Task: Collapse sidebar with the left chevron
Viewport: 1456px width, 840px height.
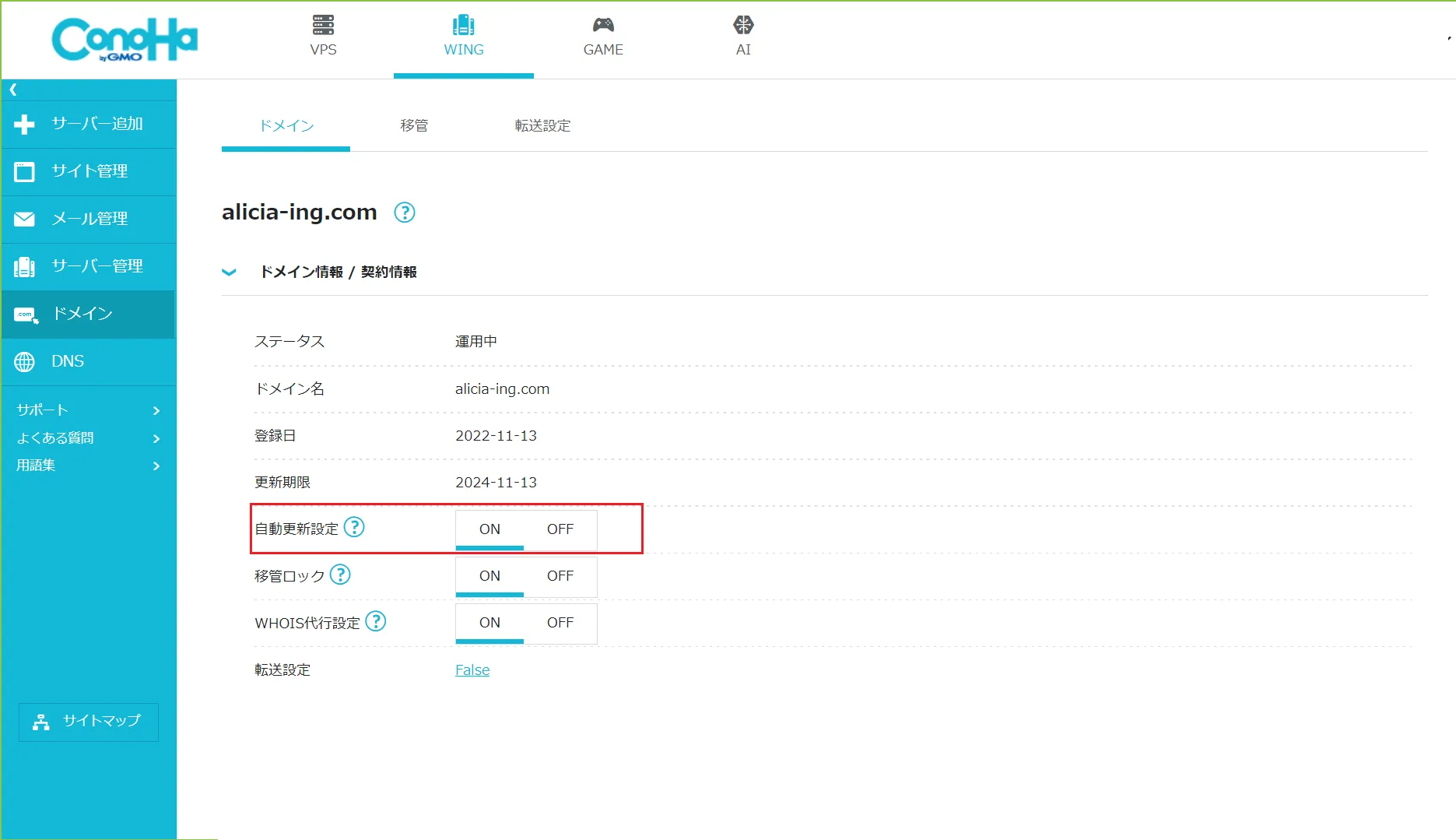Action: [13, 90]
